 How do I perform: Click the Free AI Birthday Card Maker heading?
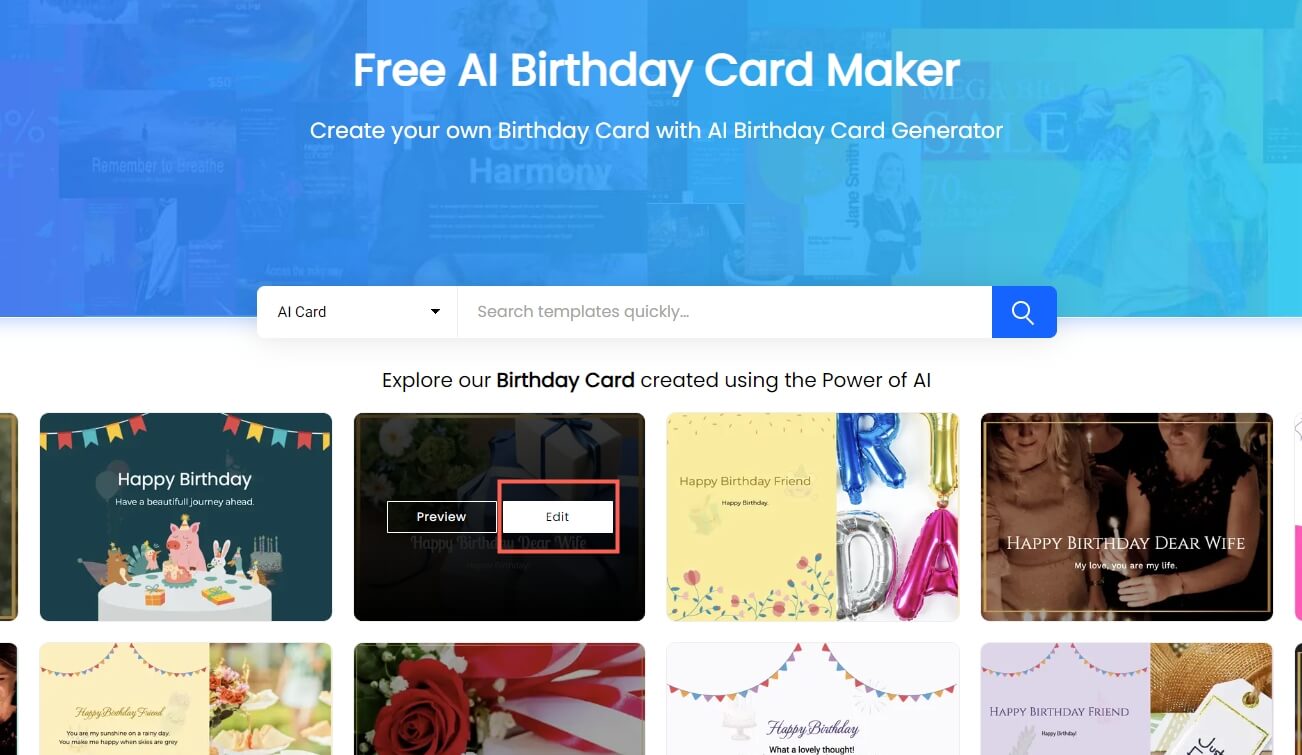(656, 71)
